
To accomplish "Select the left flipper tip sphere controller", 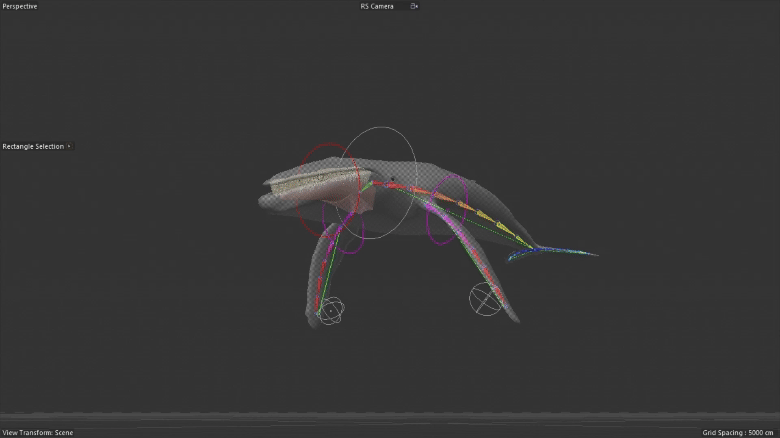I will (x=331, y=311).
